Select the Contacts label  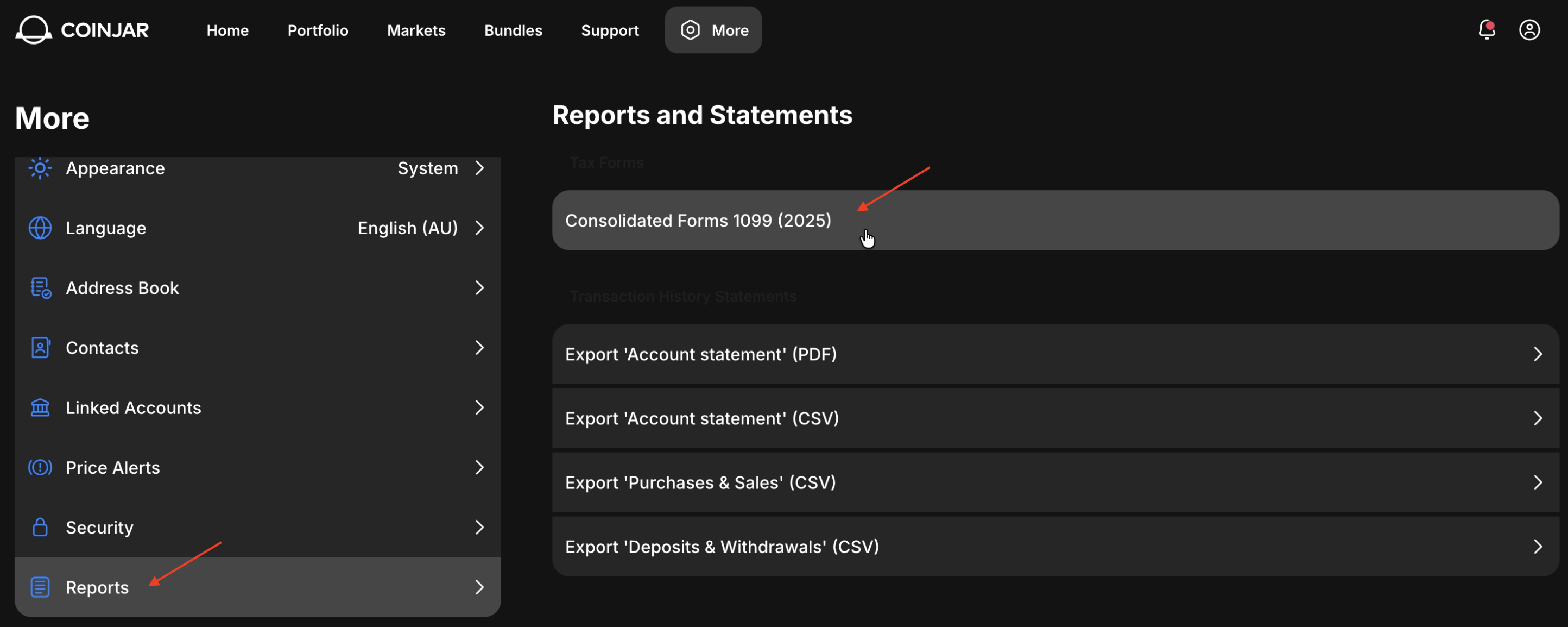102,347
